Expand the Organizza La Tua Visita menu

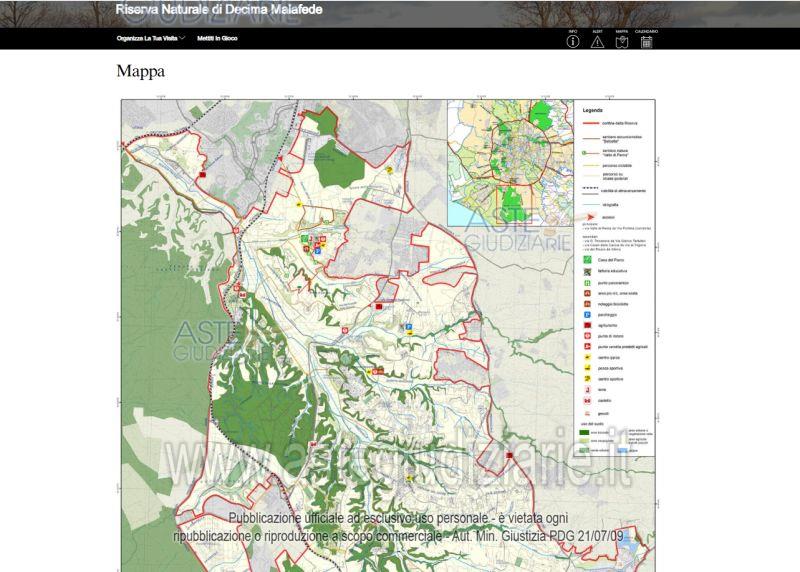(146, 38)
